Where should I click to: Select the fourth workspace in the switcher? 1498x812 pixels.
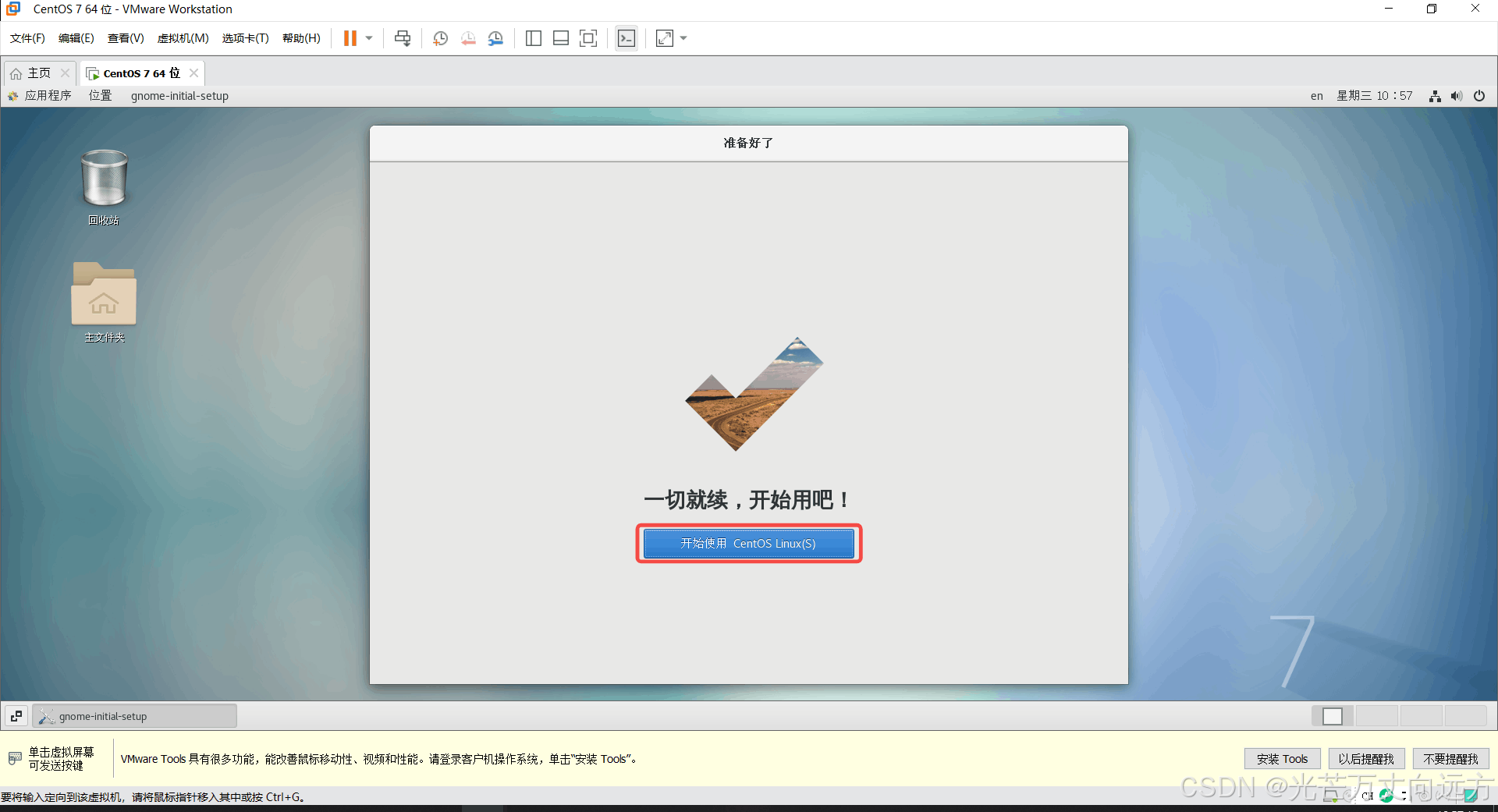tap(1465, 716)
